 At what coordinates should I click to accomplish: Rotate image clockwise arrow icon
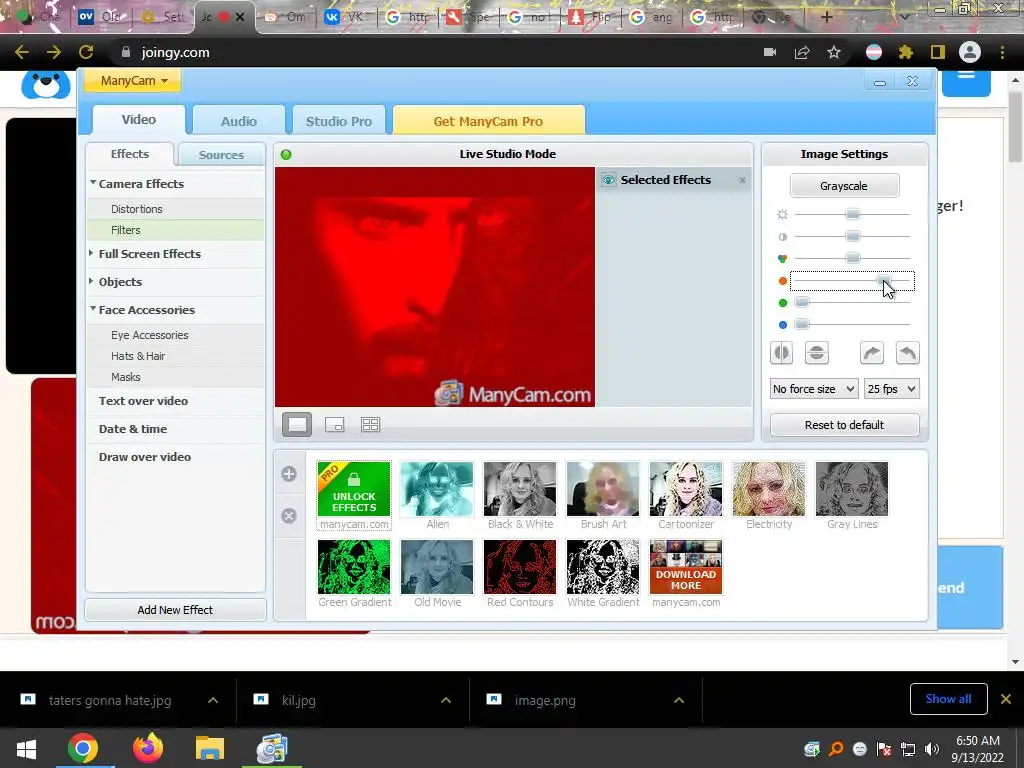click(x=872, y=353)
